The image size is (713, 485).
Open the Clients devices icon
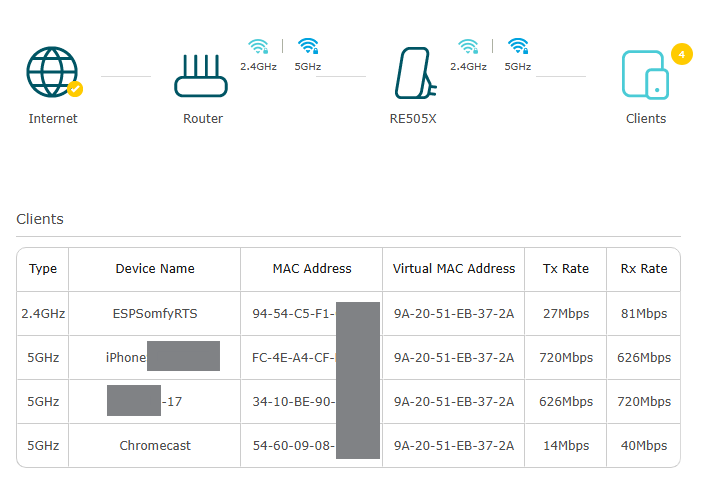pos(645,74)
